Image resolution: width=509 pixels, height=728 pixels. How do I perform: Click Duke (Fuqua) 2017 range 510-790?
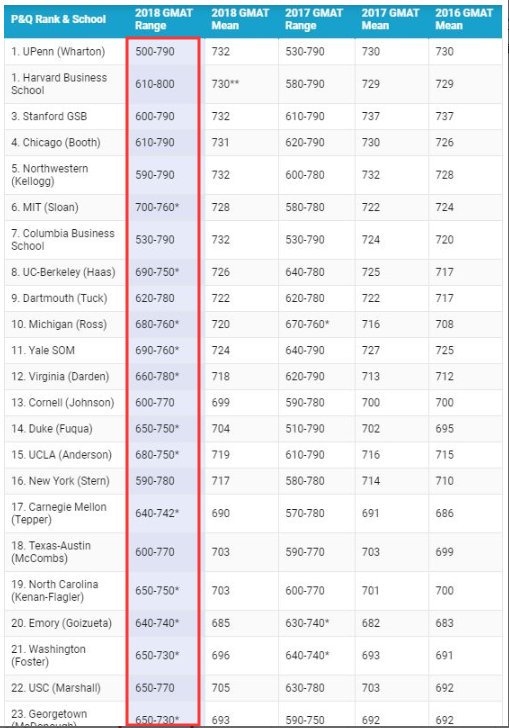pyautogui.click(x=305, y=429)
